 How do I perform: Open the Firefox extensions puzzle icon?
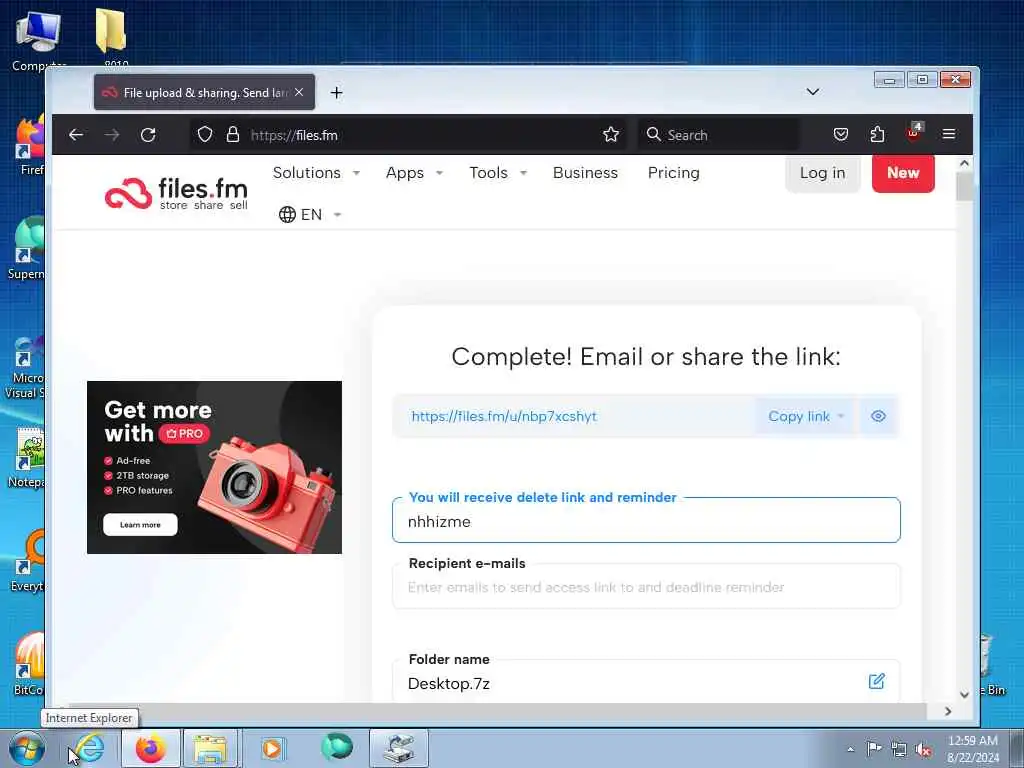click(x=877, y=135)
